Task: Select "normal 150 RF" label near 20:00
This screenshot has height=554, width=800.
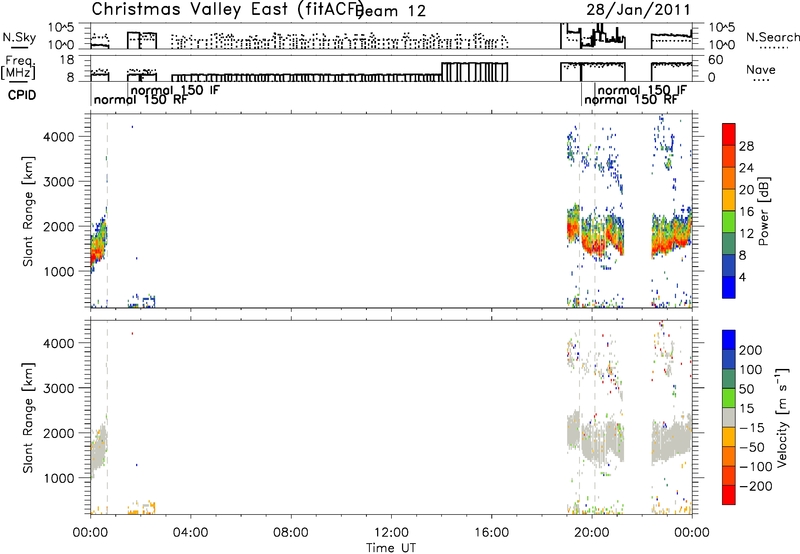Action: point(631,99)
